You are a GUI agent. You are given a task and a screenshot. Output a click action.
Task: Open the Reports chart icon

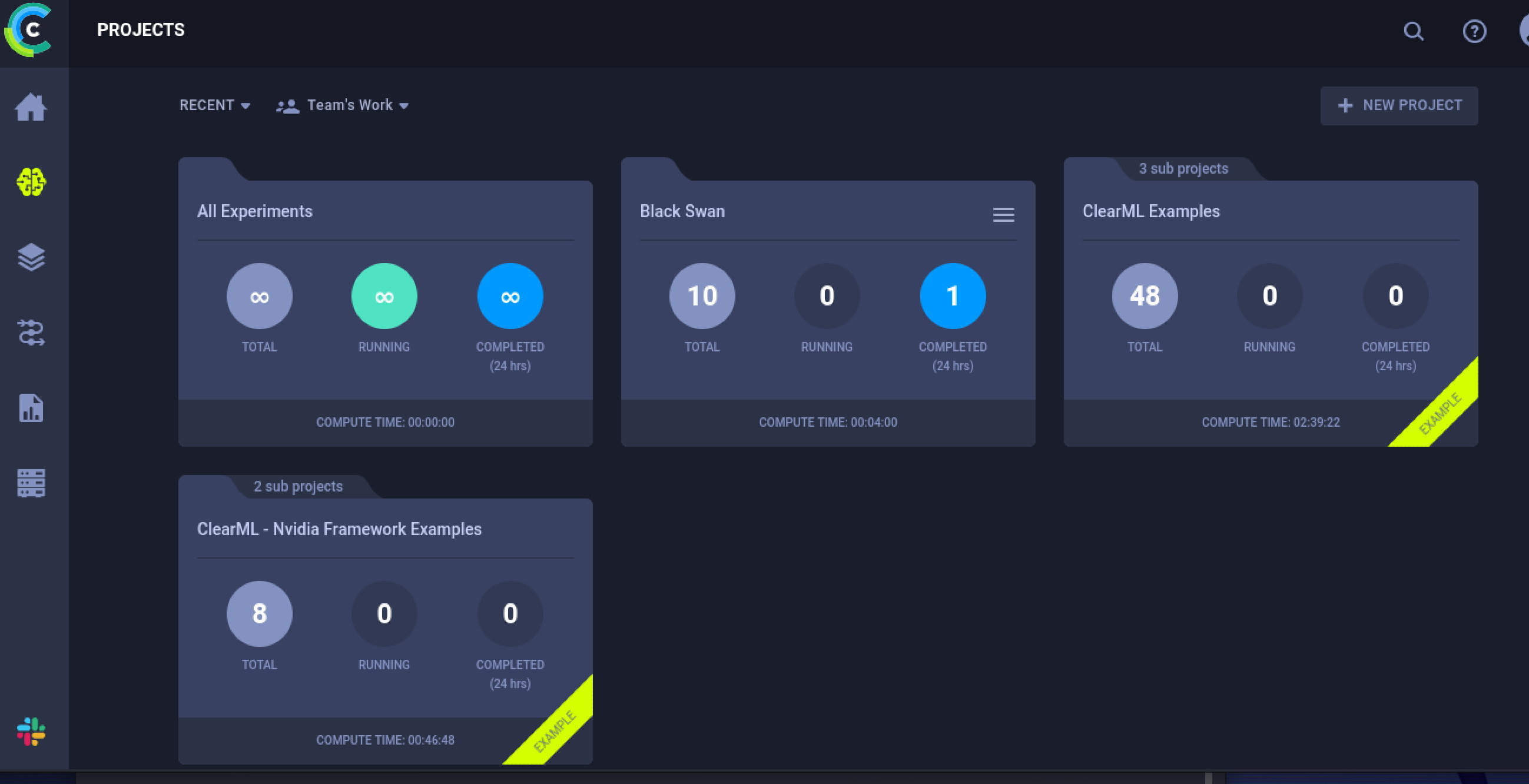[x=31, y=408]
